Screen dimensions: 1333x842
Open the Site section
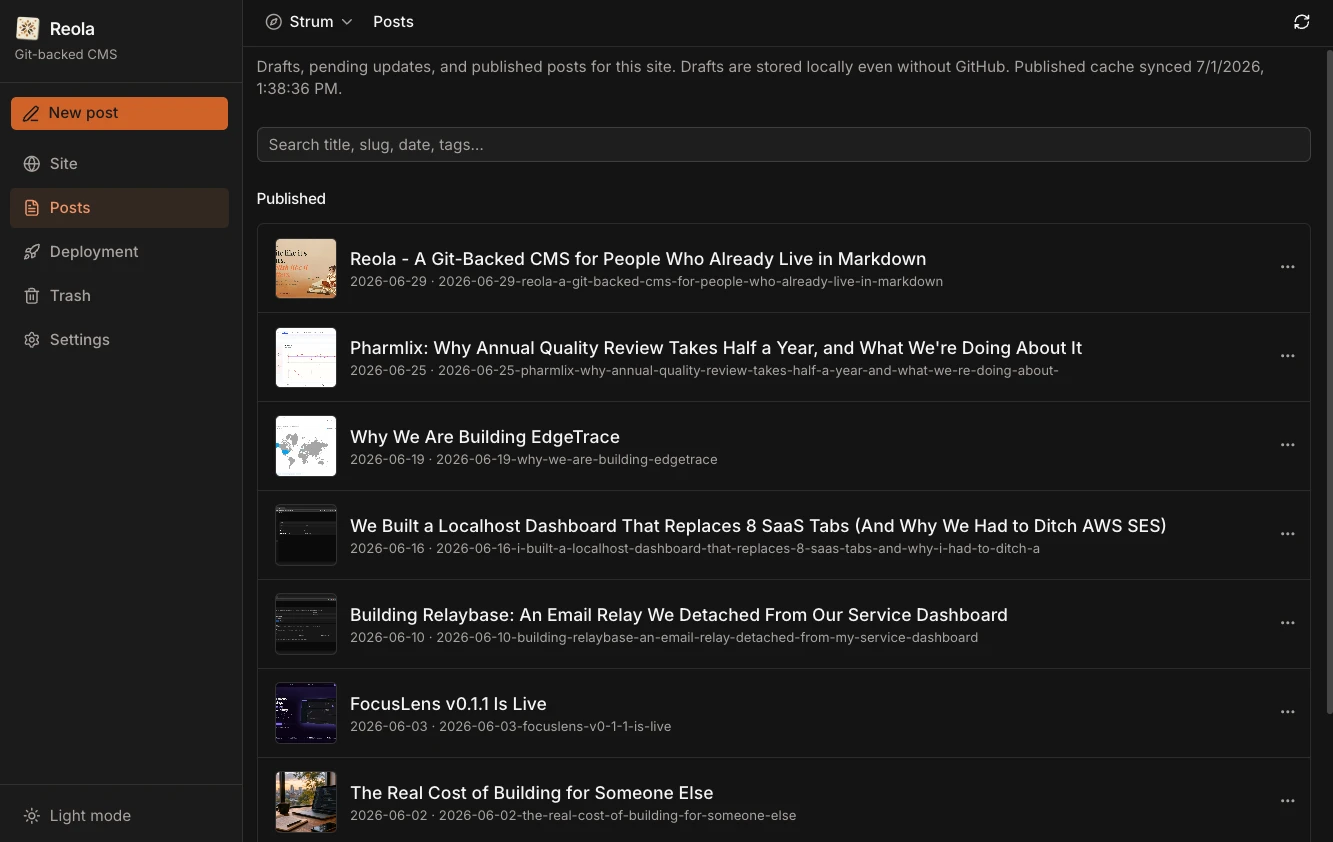119,164
